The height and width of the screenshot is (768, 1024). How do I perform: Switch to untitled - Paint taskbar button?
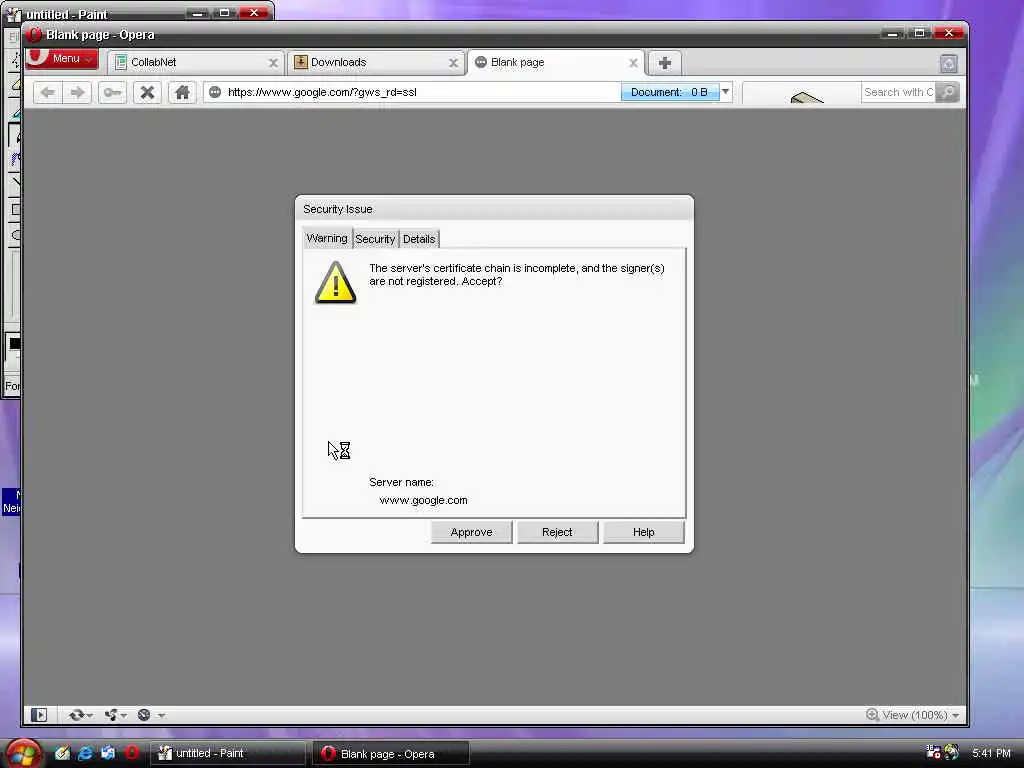click(227, 754)
